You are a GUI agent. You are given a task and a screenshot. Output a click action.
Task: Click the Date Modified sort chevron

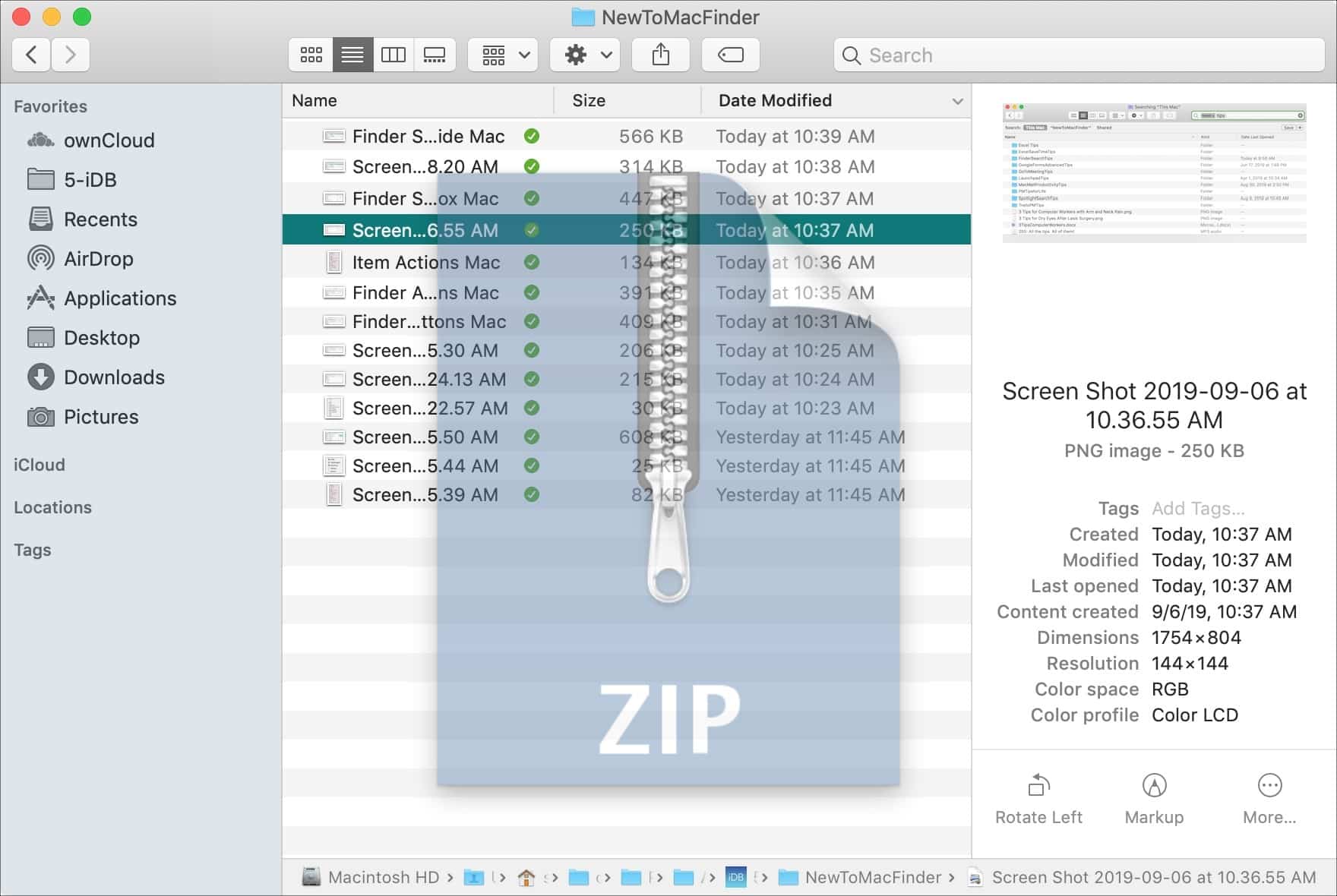pyautogui.click(x=956, y=100)
